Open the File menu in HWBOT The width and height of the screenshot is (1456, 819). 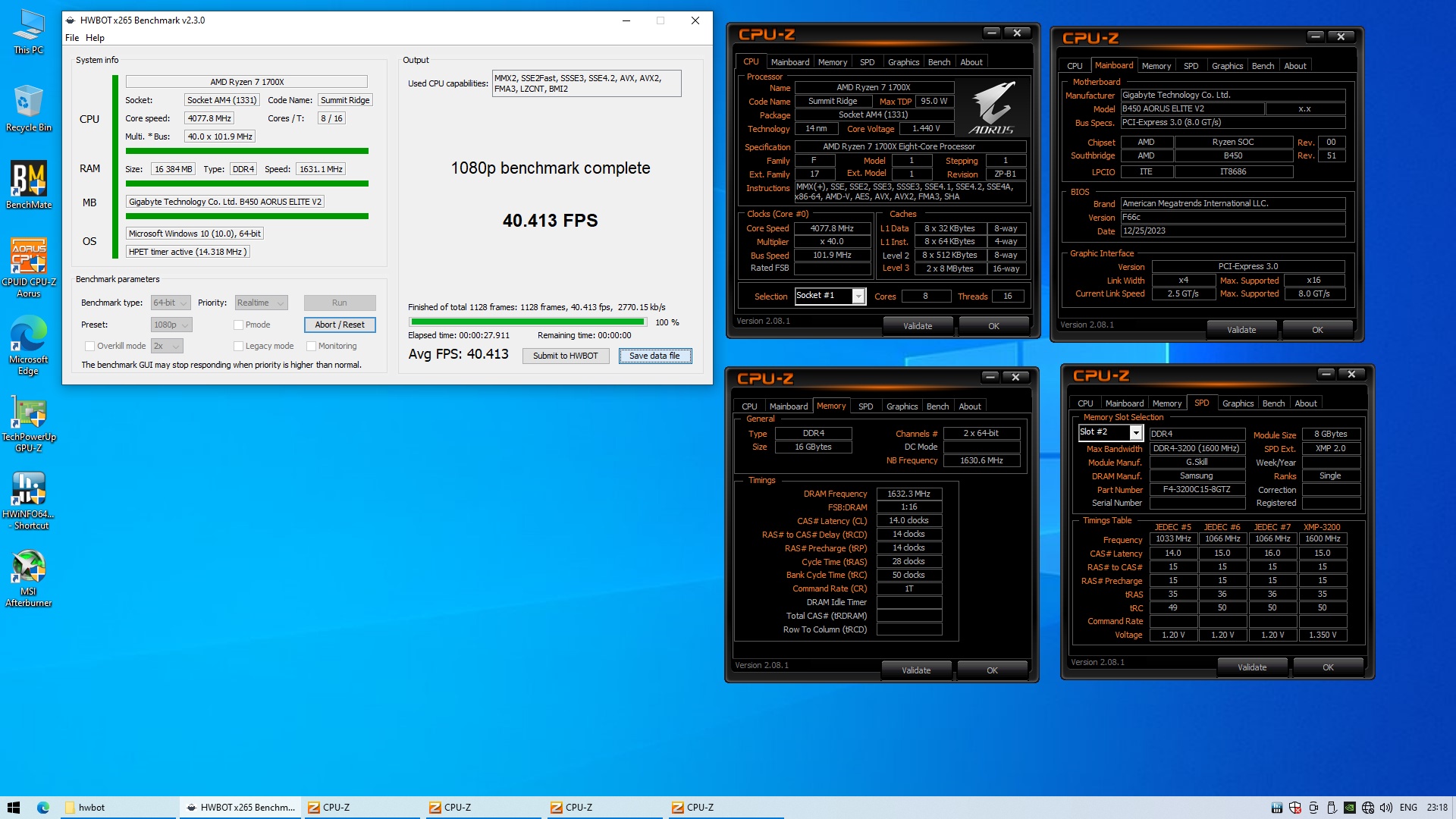[x=72, y=38]
